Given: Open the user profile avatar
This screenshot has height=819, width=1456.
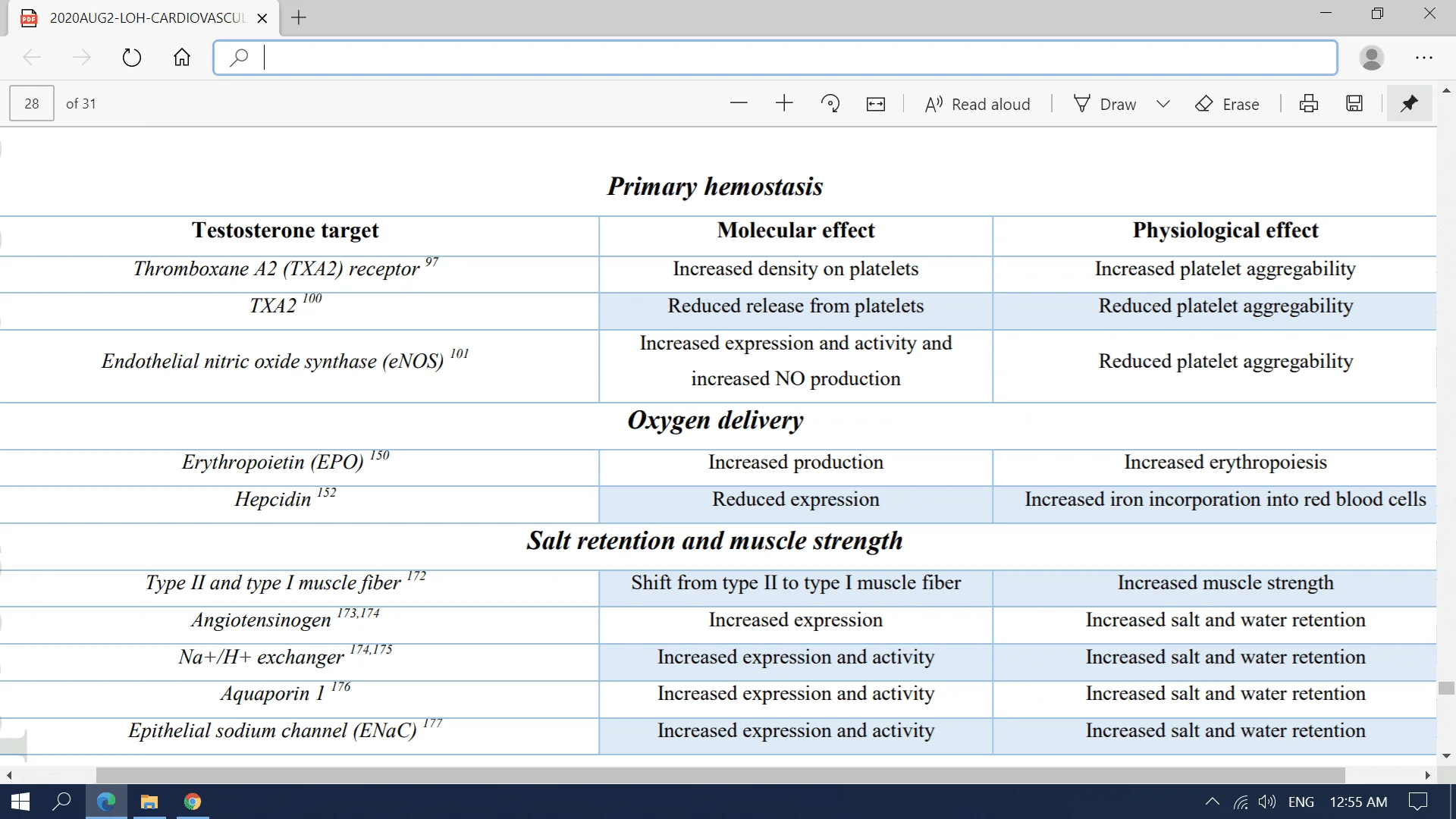Looking at the screenshot, I should (x=1371, y=58).
